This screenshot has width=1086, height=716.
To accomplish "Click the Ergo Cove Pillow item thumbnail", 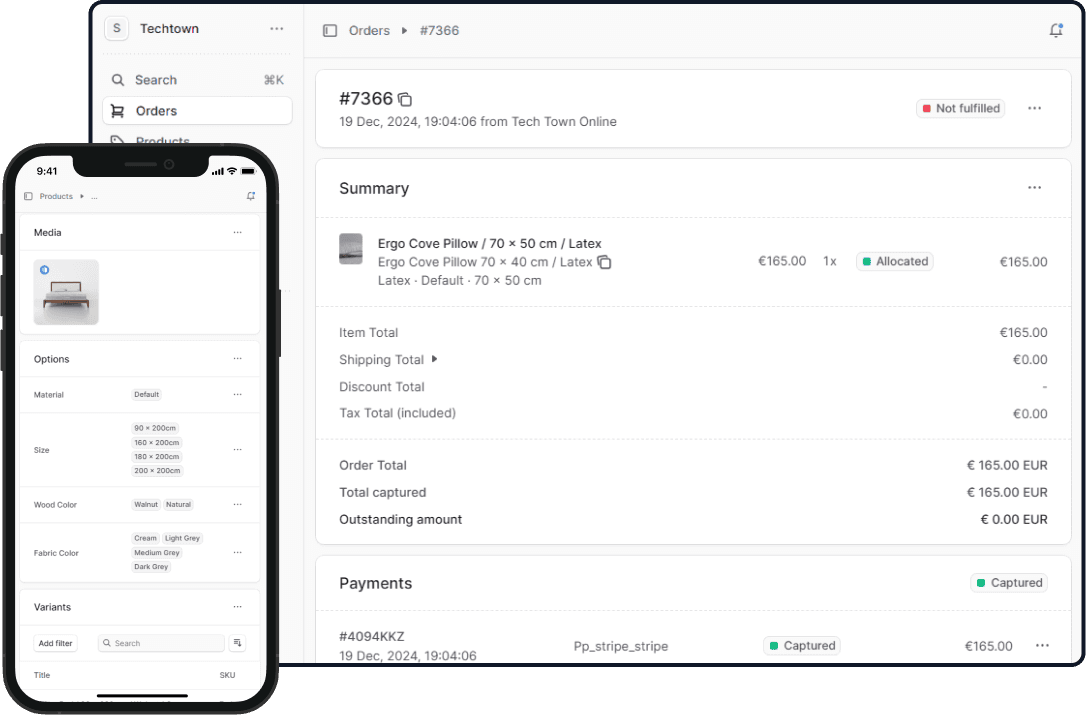I will pyautogui.click(x=351, y=249).
